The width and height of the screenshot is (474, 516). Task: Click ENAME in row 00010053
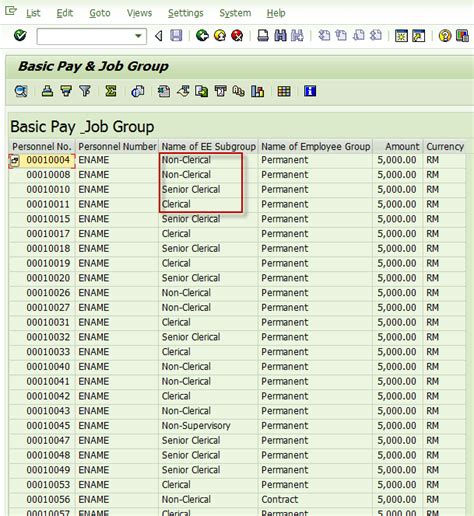[94, 485]
